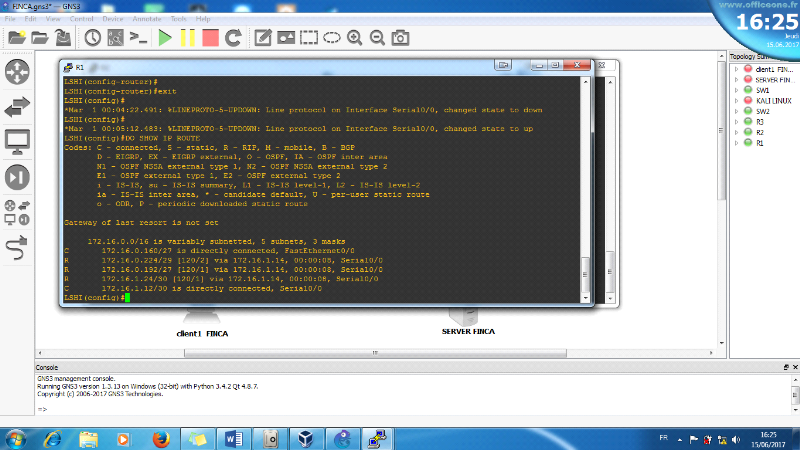The width and height of the screenshot is (800, 450).
Task: Open the View menu
Action: [x=53, y=19]
